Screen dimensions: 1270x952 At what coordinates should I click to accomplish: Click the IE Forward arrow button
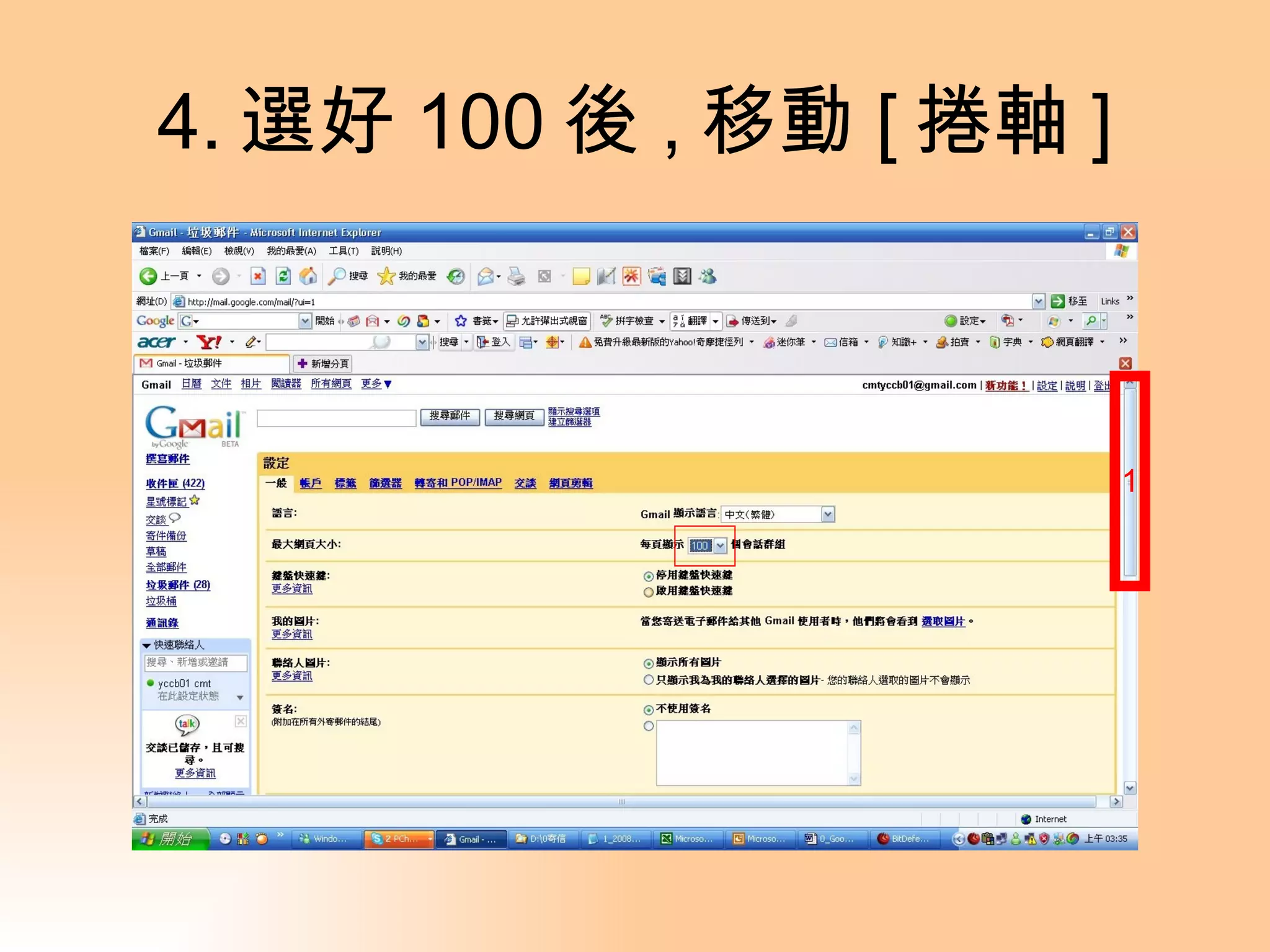tap(221, 276)
